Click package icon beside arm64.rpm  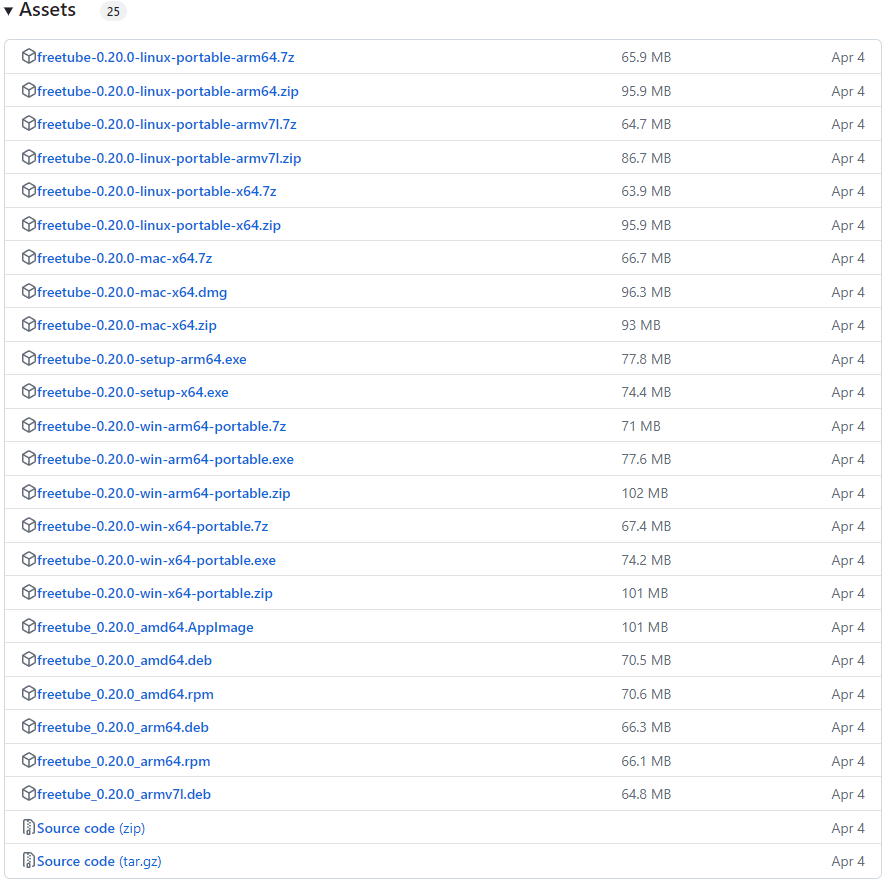[28, 760]
